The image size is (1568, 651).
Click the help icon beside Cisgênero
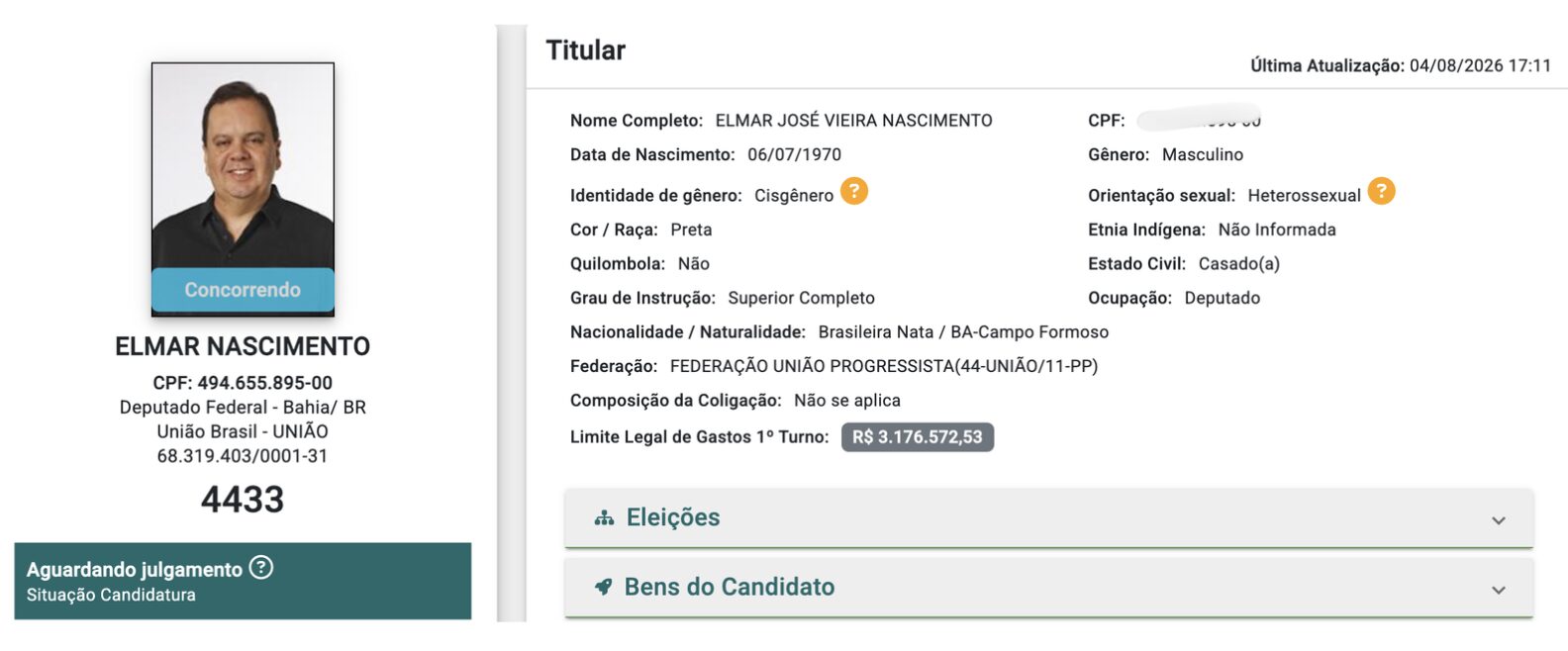(x=854, y=191)
